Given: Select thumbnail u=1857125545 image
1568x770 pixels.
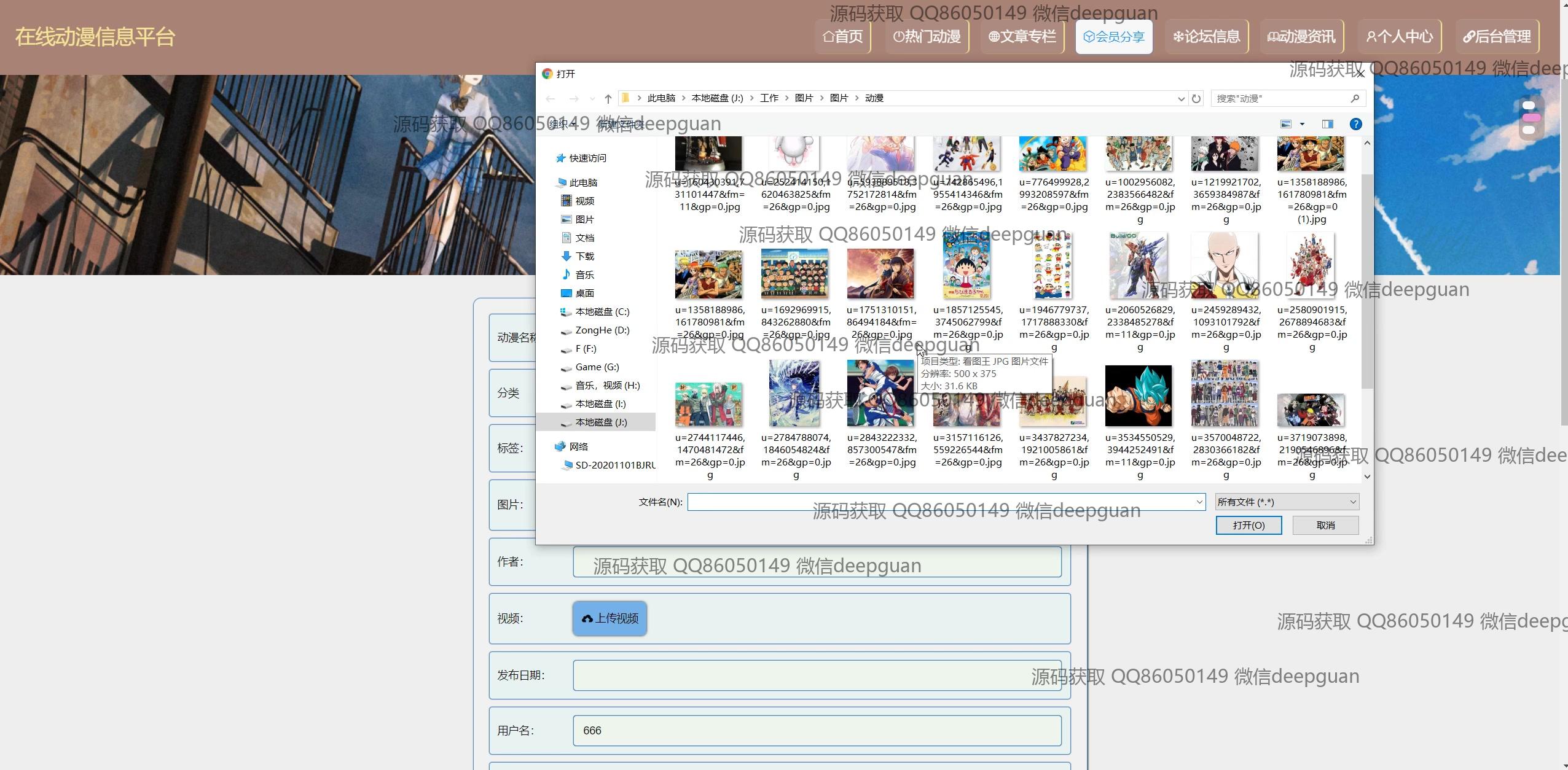Looking at the screenshot, I should tap(967, 265).
